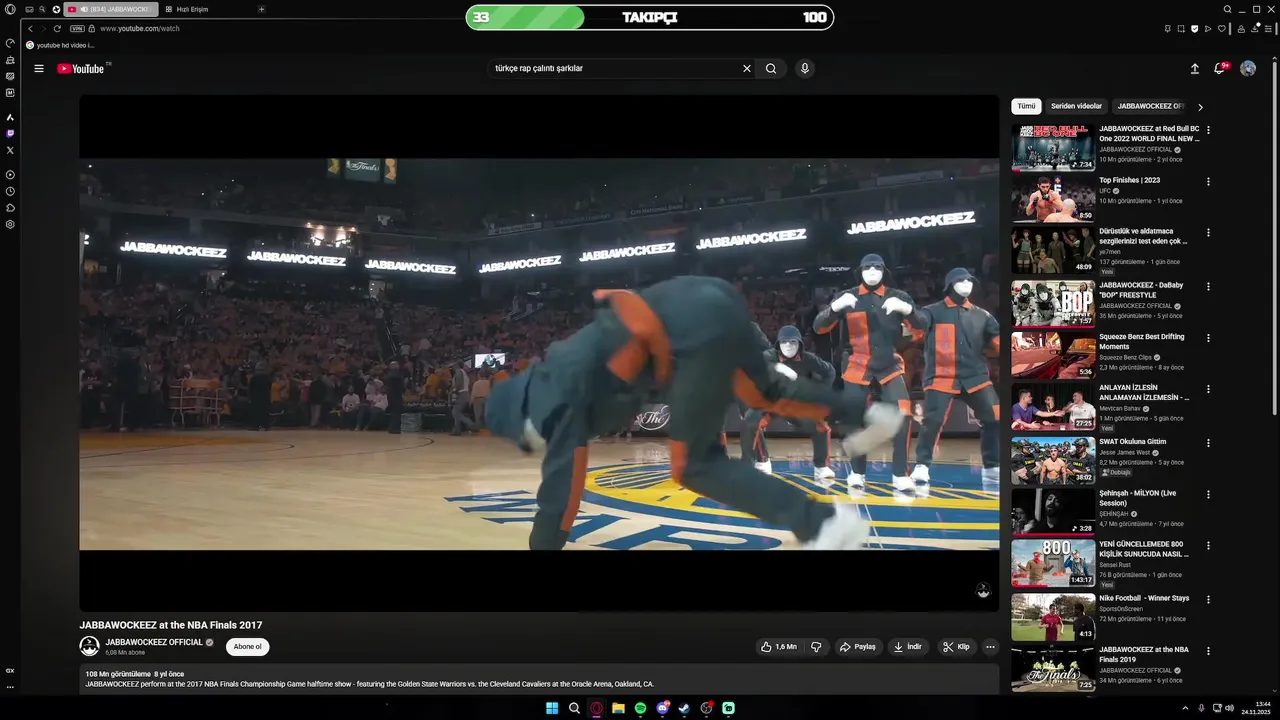The image size is (1280, 720).
Task: Open the Nike Football Winner Stays title
Action: [1144, 598]
